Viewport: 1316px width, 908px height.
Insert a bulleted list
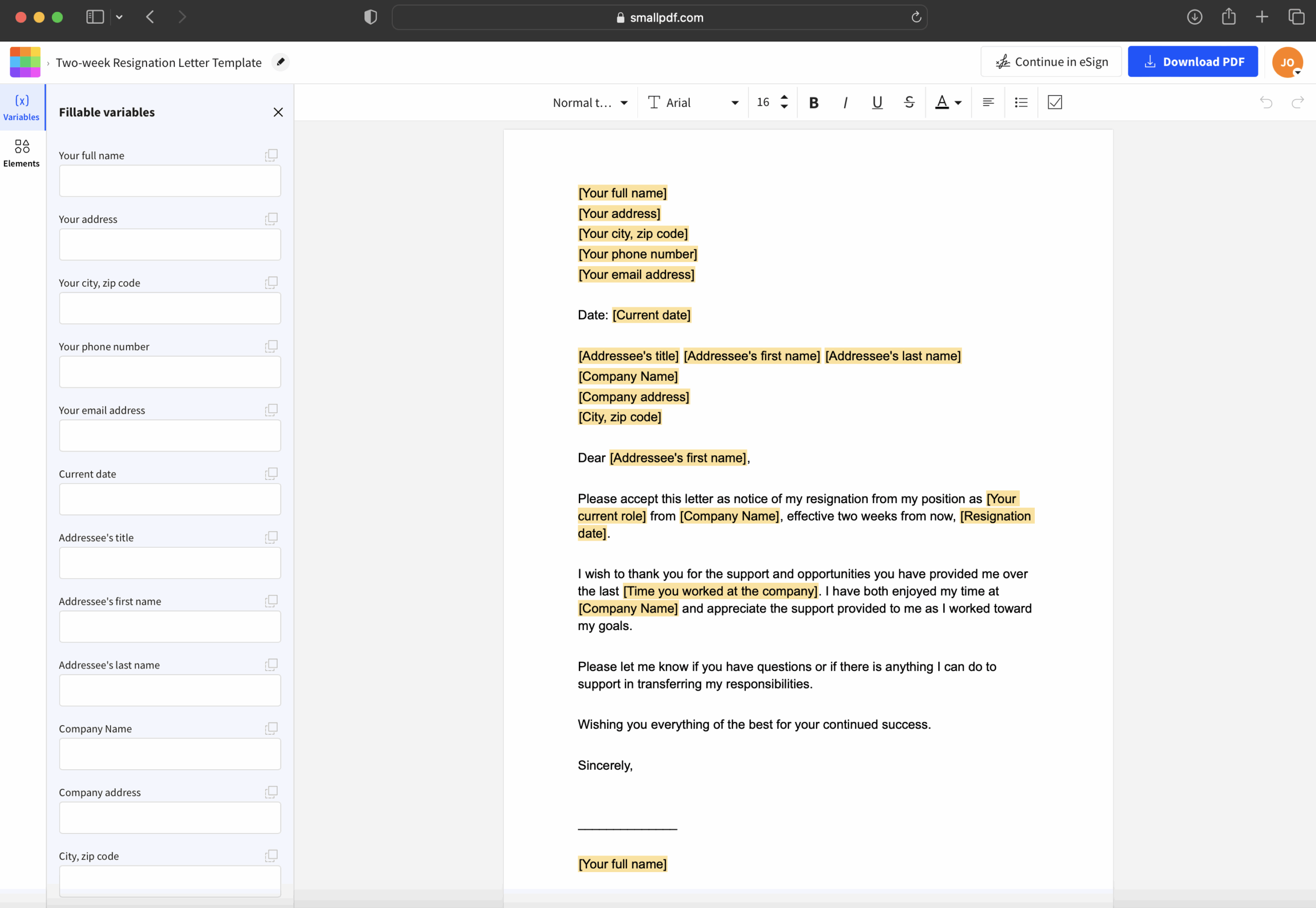[1020, 102]
